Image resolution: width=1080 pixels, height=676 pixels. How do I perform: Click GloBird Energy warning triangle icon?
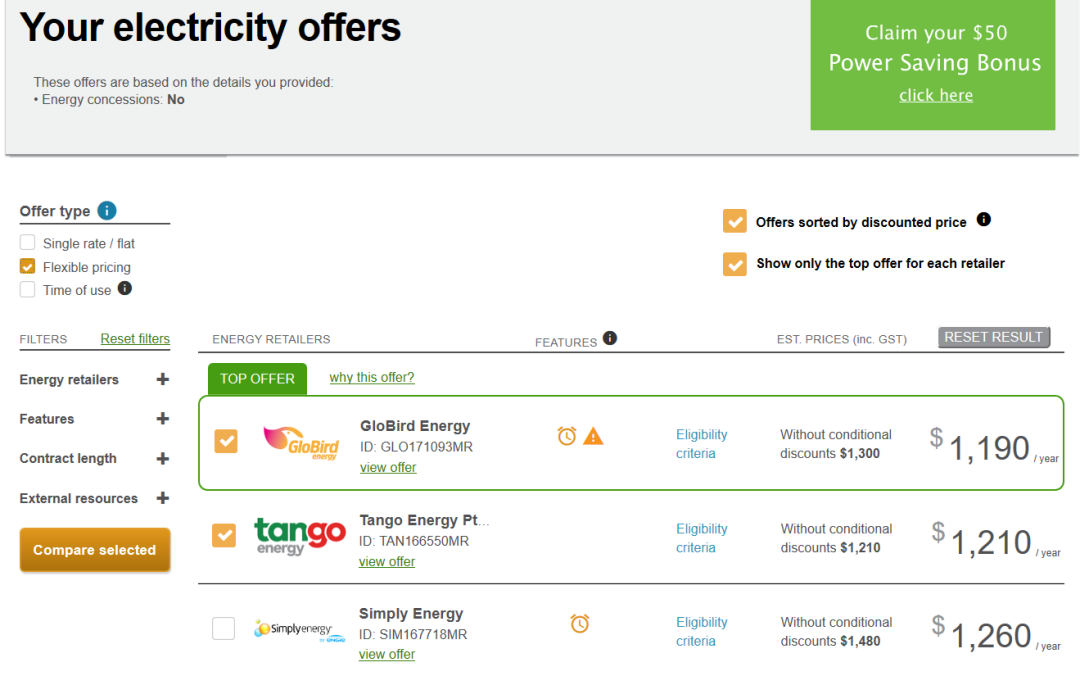click(x=593, y=436)
